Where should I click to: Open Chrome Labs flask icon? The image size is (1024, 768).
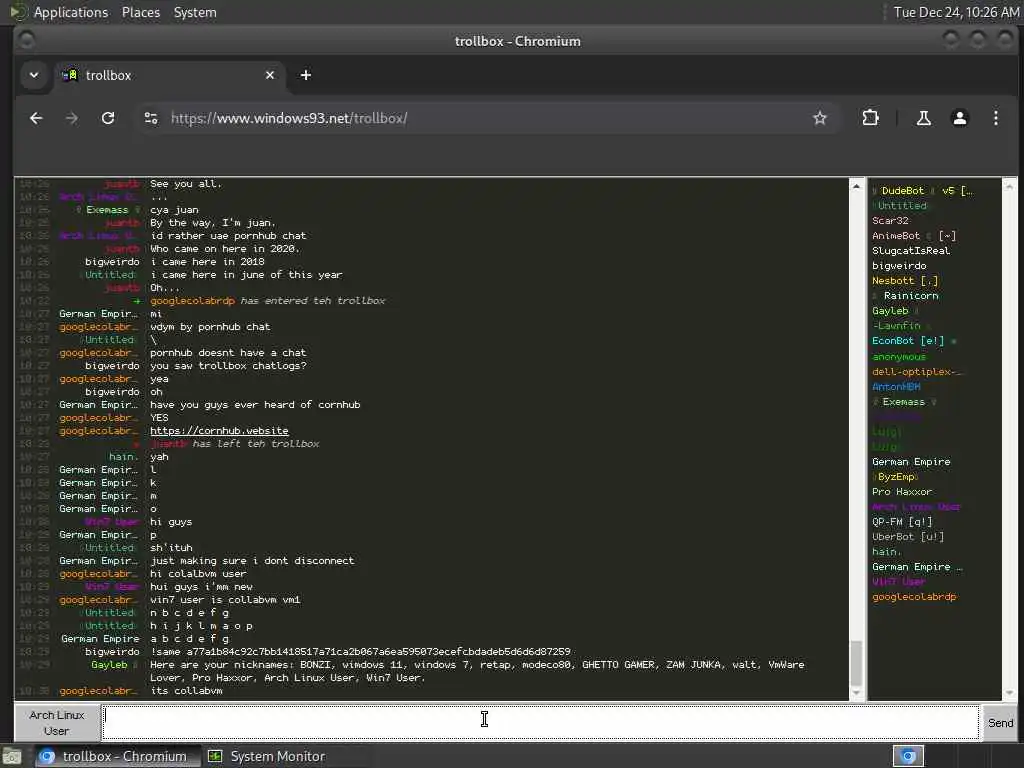923,118
